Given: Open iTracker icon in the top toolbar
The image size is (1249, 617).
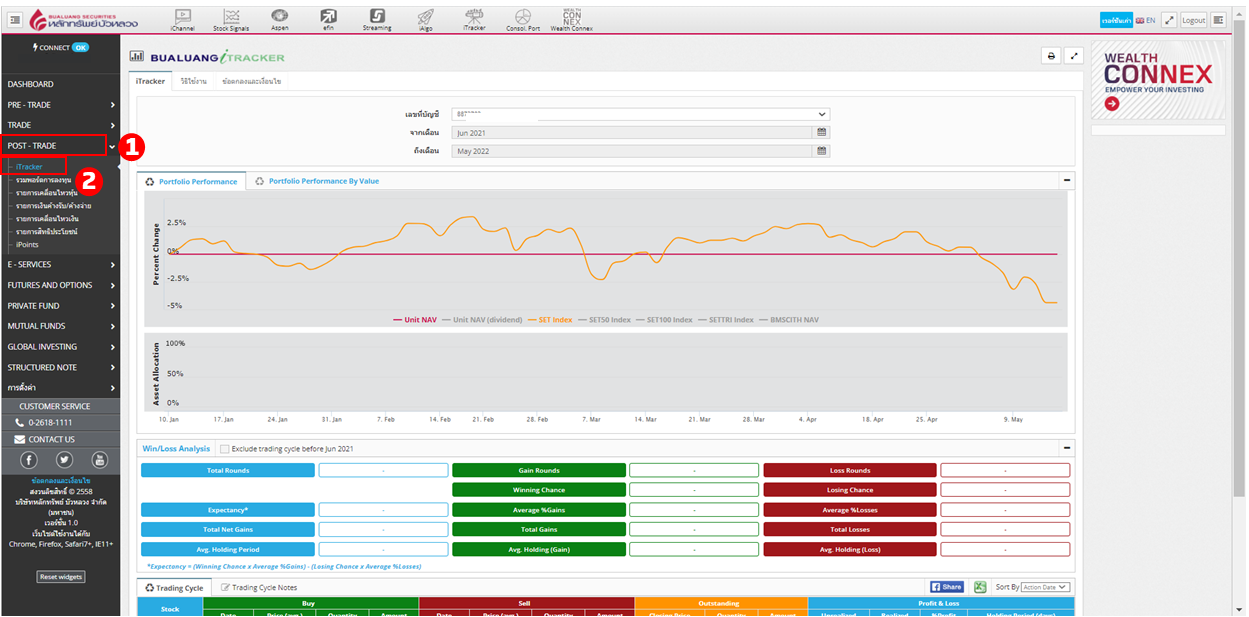Looking at the screenshot, I should tap(474, 19).
